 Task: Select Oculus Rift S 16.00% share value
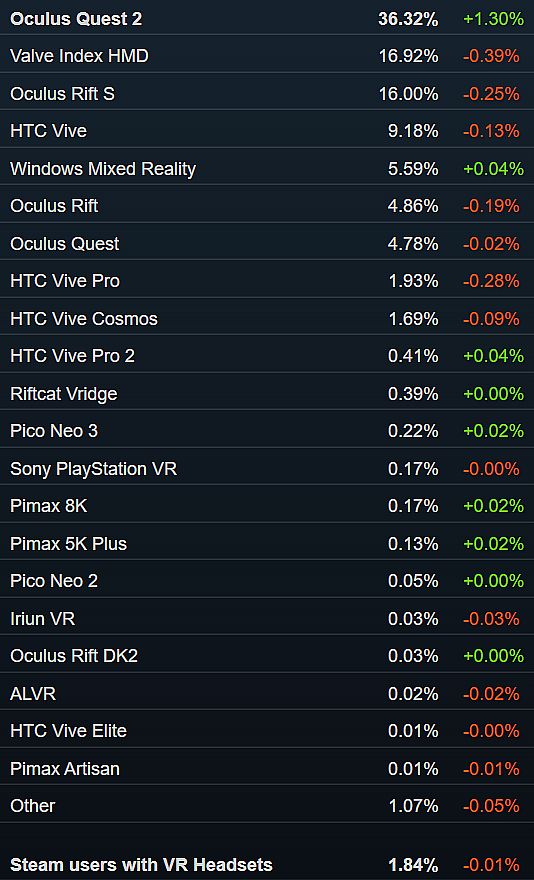coord(408,94)
